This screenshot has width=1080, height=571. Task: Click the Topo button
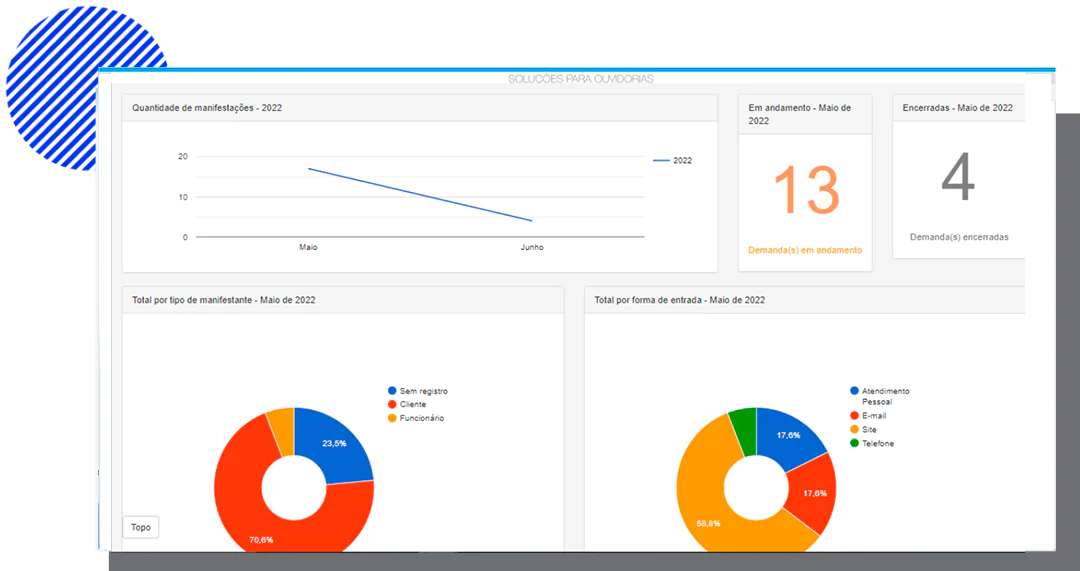pyautogui.click(x=141, y=527)
